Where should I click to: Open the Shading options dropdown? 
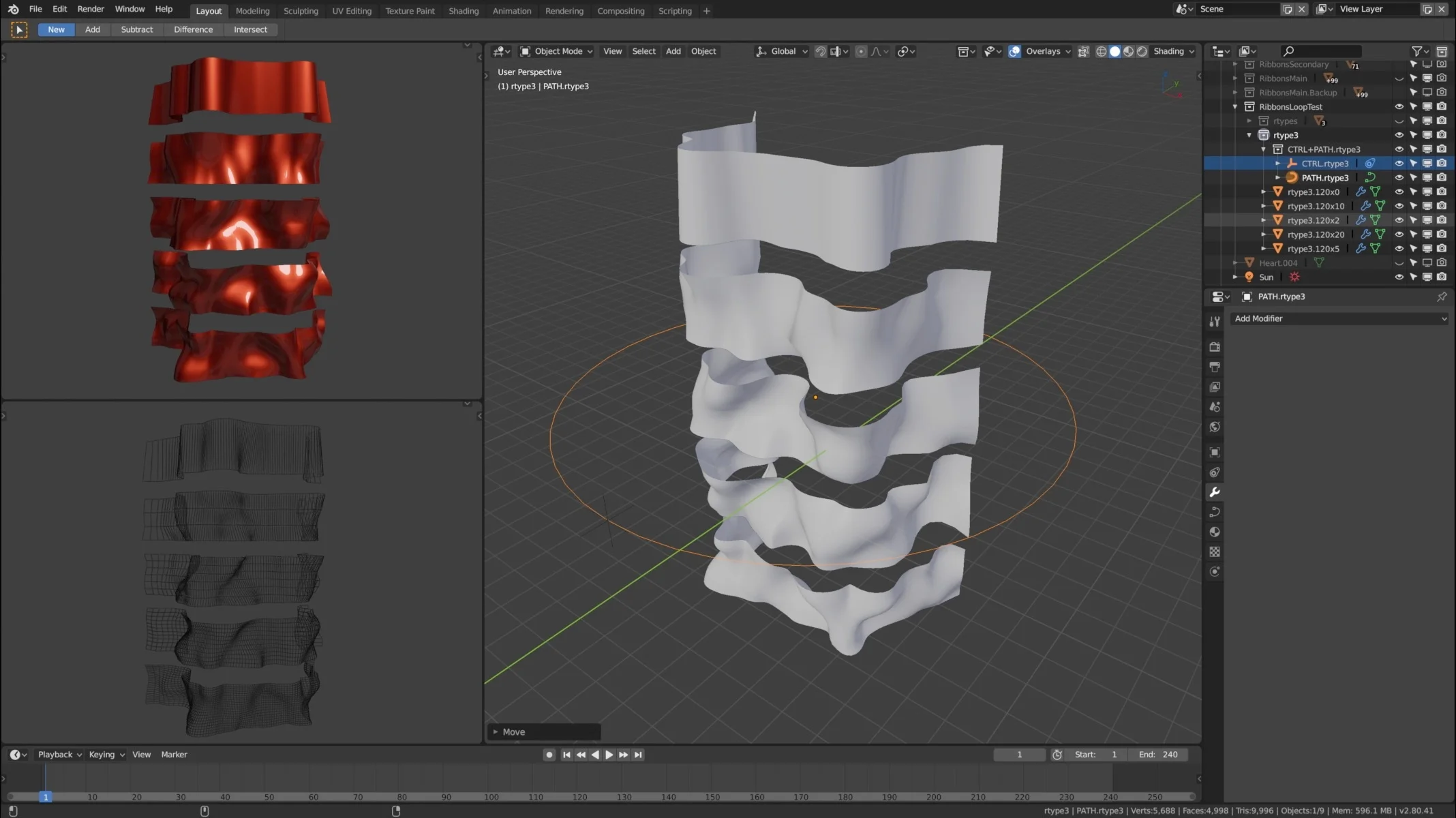tap(1174, 51)
